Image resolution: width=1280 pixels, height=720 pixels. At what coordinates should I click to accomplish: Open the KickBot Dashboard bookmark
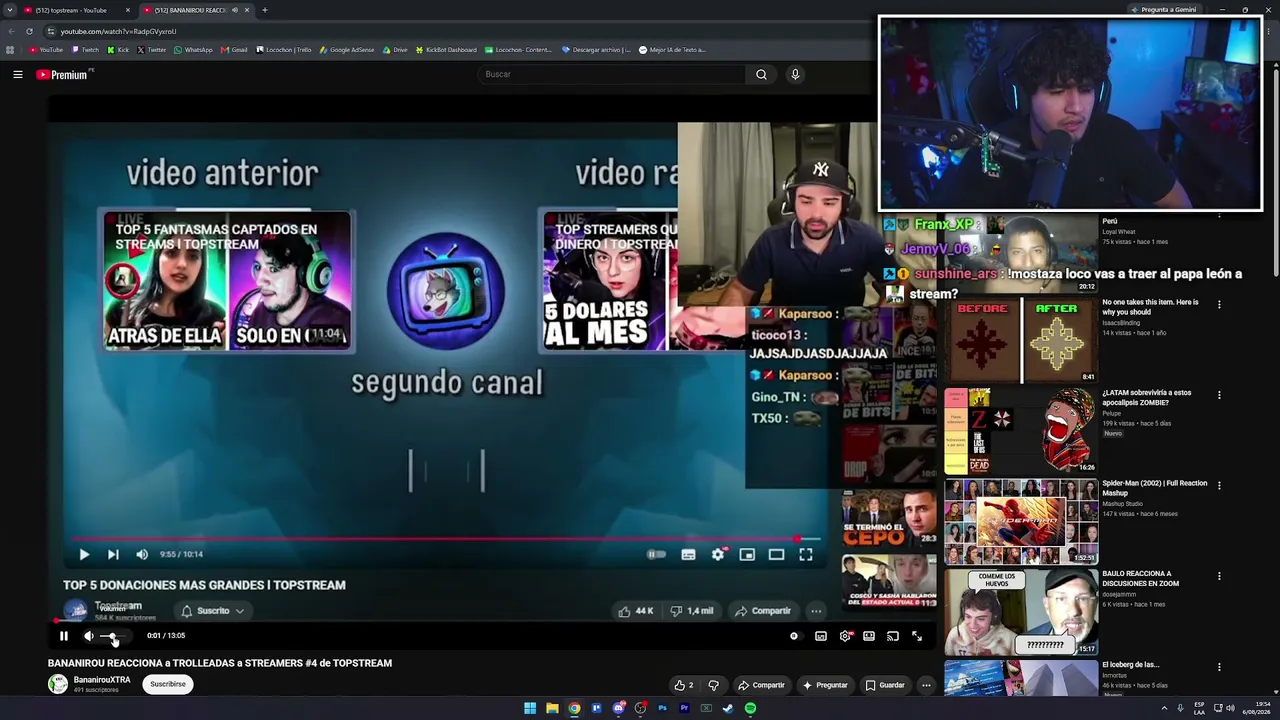(446, 50)
